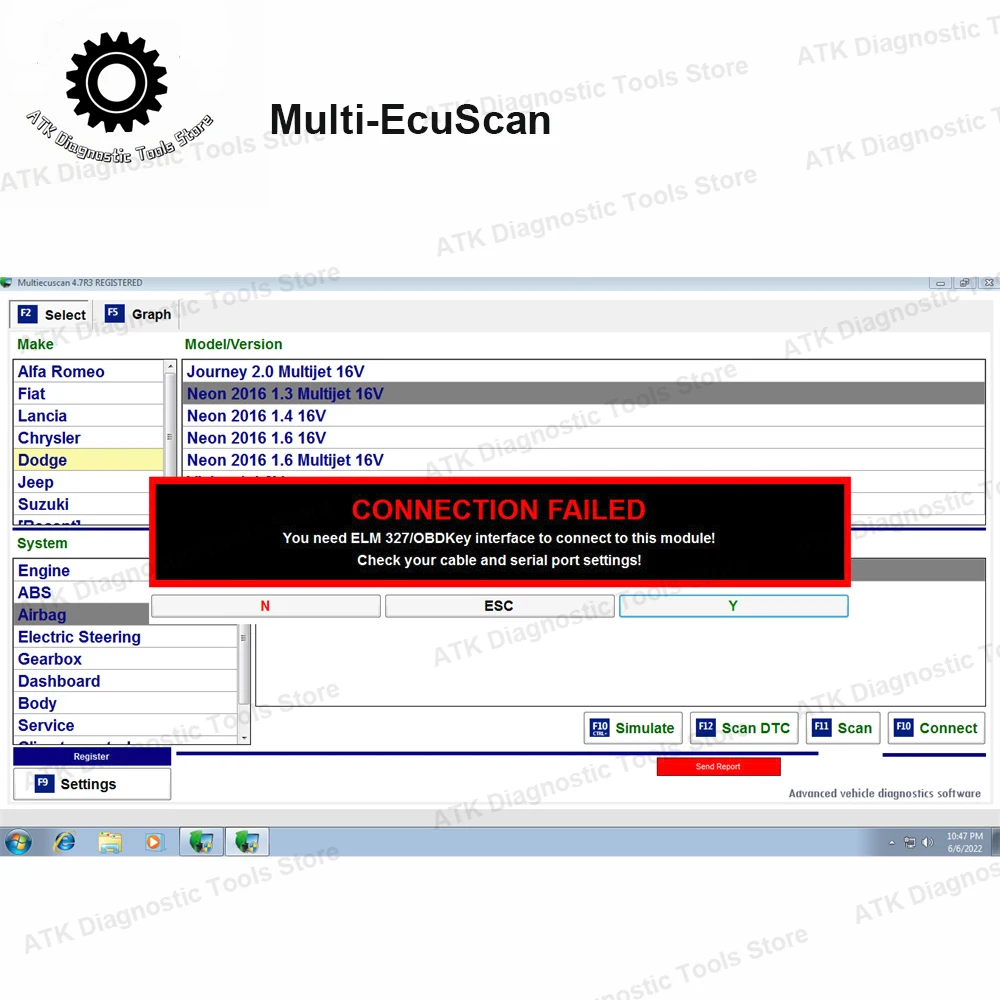Select Neon 2016 1.3 Multijet 16V

point(584,393)
